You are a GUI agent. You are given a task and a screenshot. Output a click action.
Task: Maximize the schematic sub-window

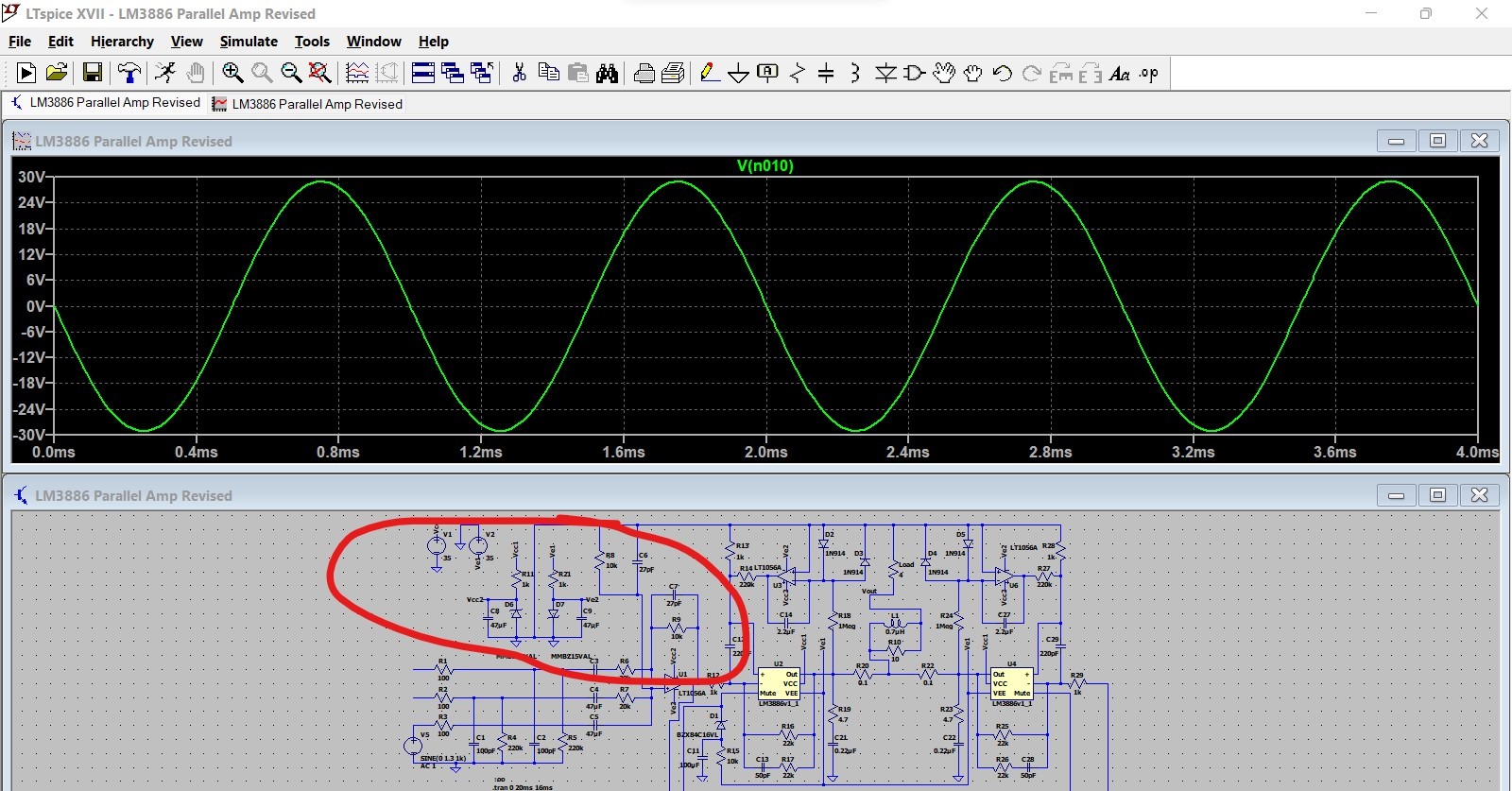(x=1437, y=495)
